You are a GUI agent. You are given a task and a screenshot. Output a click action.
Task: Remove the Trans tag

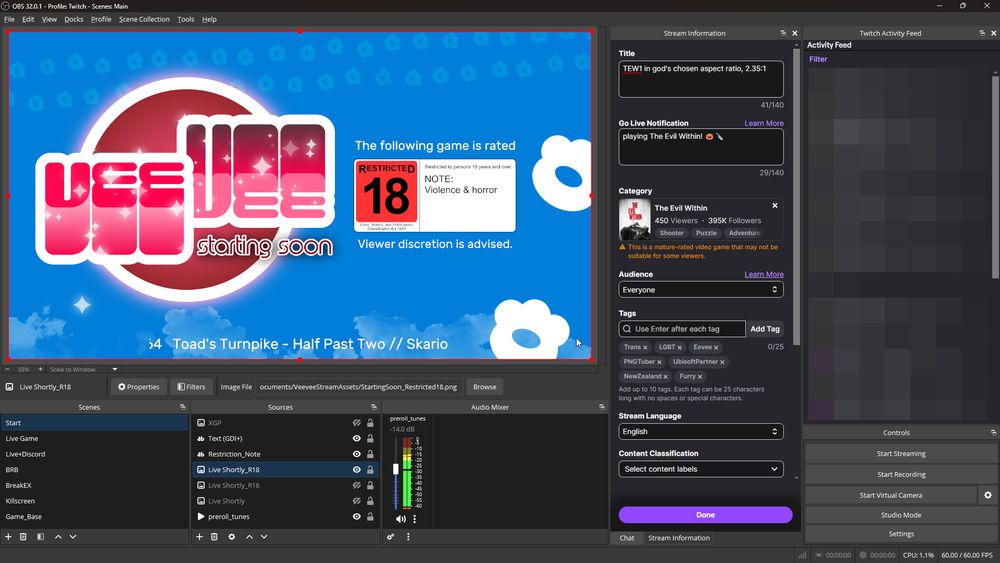point(645,347)
